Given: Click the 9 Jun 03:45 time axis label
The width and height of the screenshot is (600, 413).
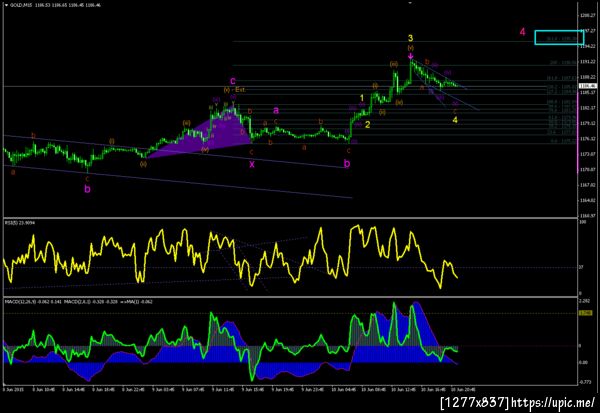Looking at the screenshot, I should (163, 390).
